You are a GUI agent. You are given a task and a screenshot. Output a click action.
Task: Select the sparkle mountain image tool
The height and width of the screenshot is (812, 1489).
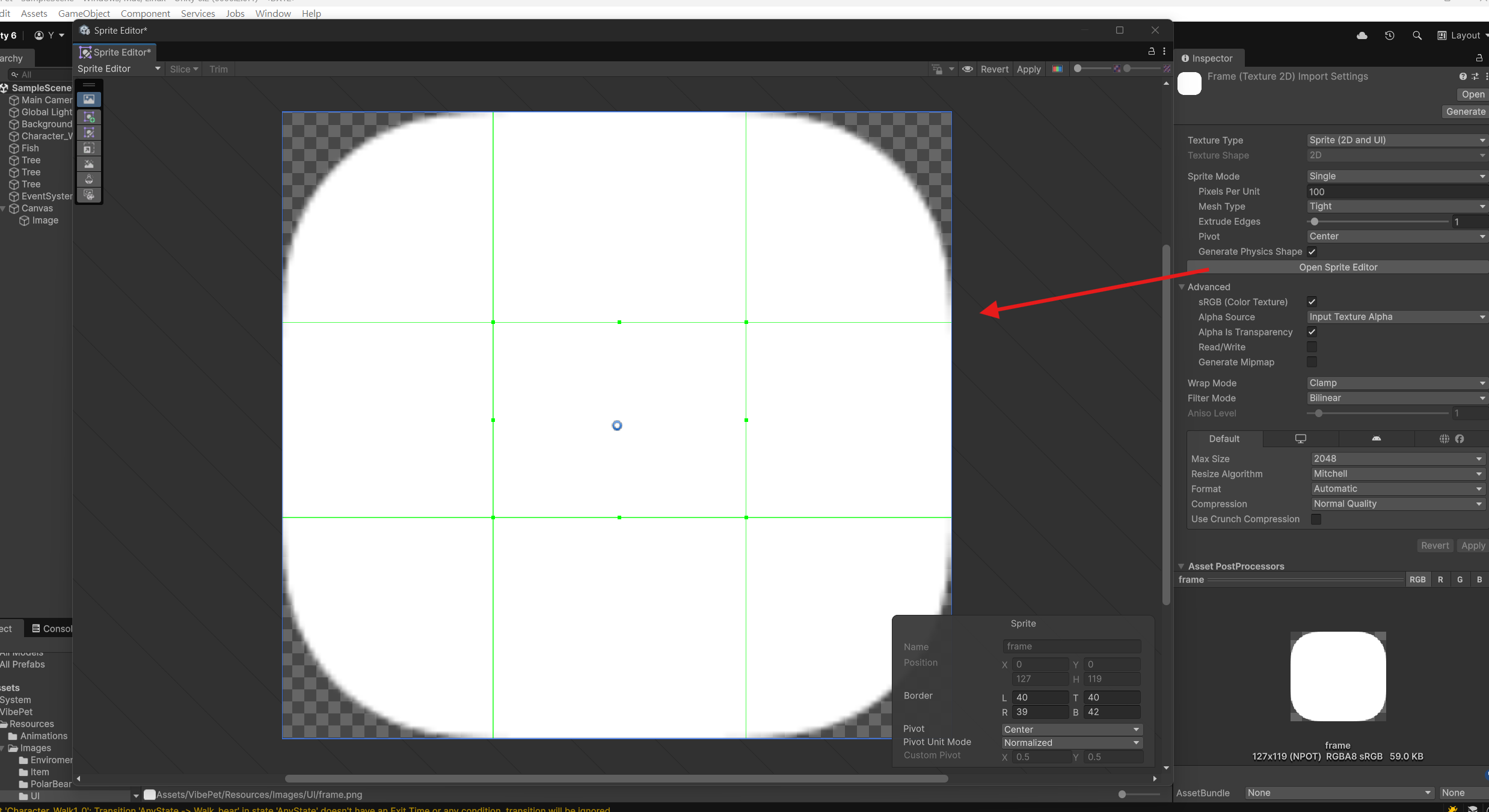[89, 163]
